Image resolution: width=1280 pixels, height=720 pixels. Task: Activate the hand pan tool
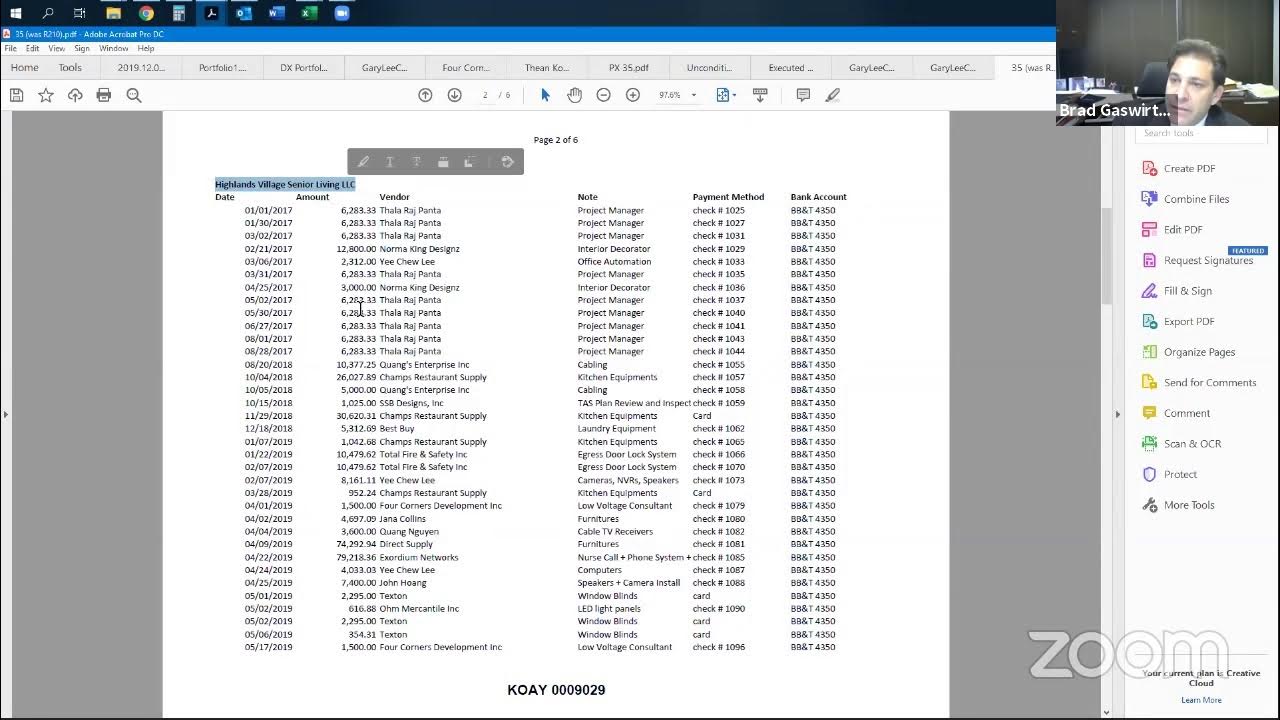coord(574,95)
